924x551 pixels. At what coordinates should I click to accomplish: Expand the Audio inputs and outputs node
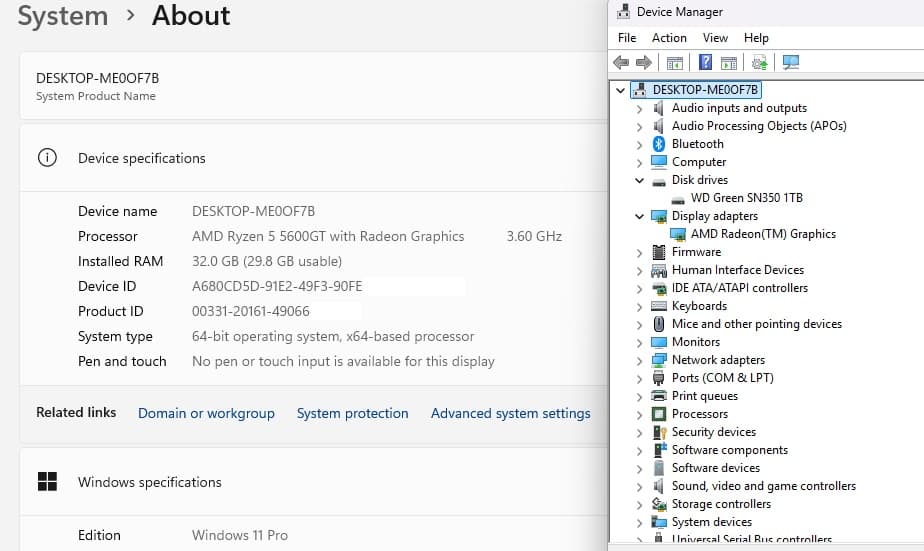click(639, 108)
